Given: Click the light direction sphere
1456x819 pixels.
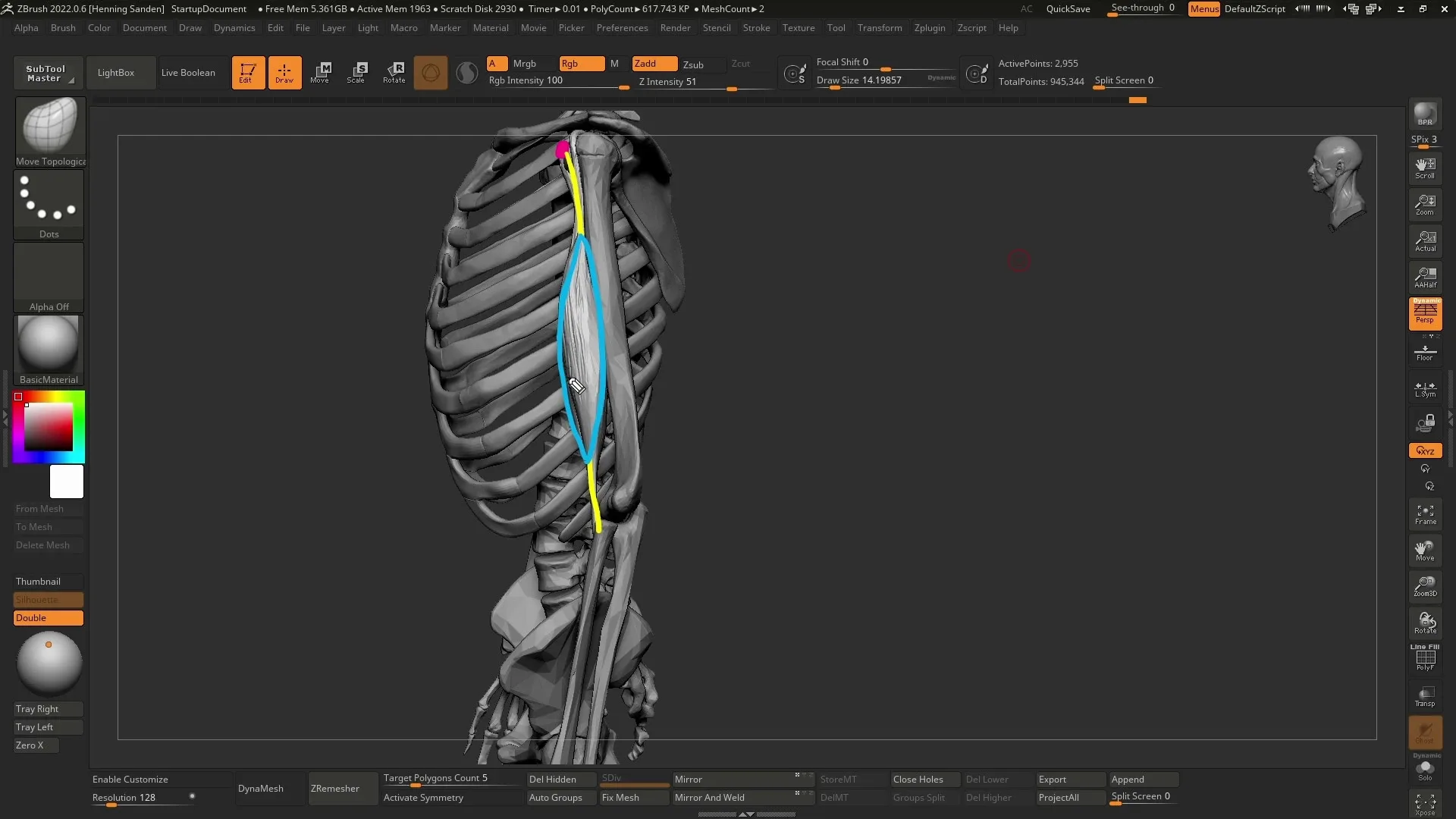Looking at the screenshot, I should tap(49, 664).
